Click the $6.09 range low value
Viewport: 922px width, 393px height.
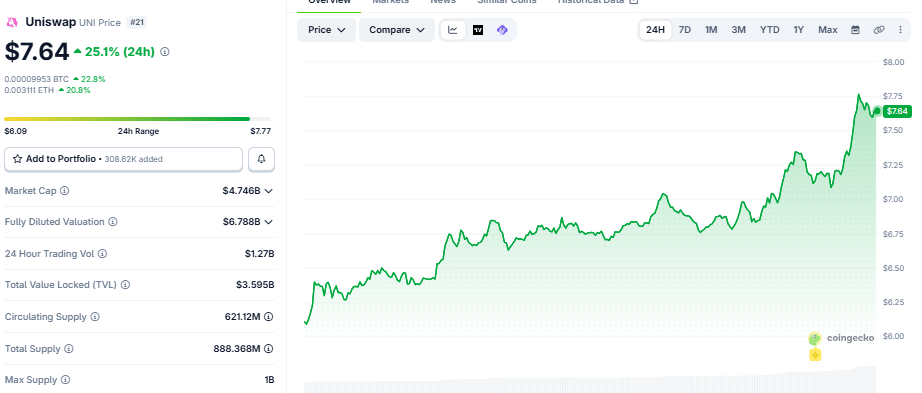click(15, 131)
